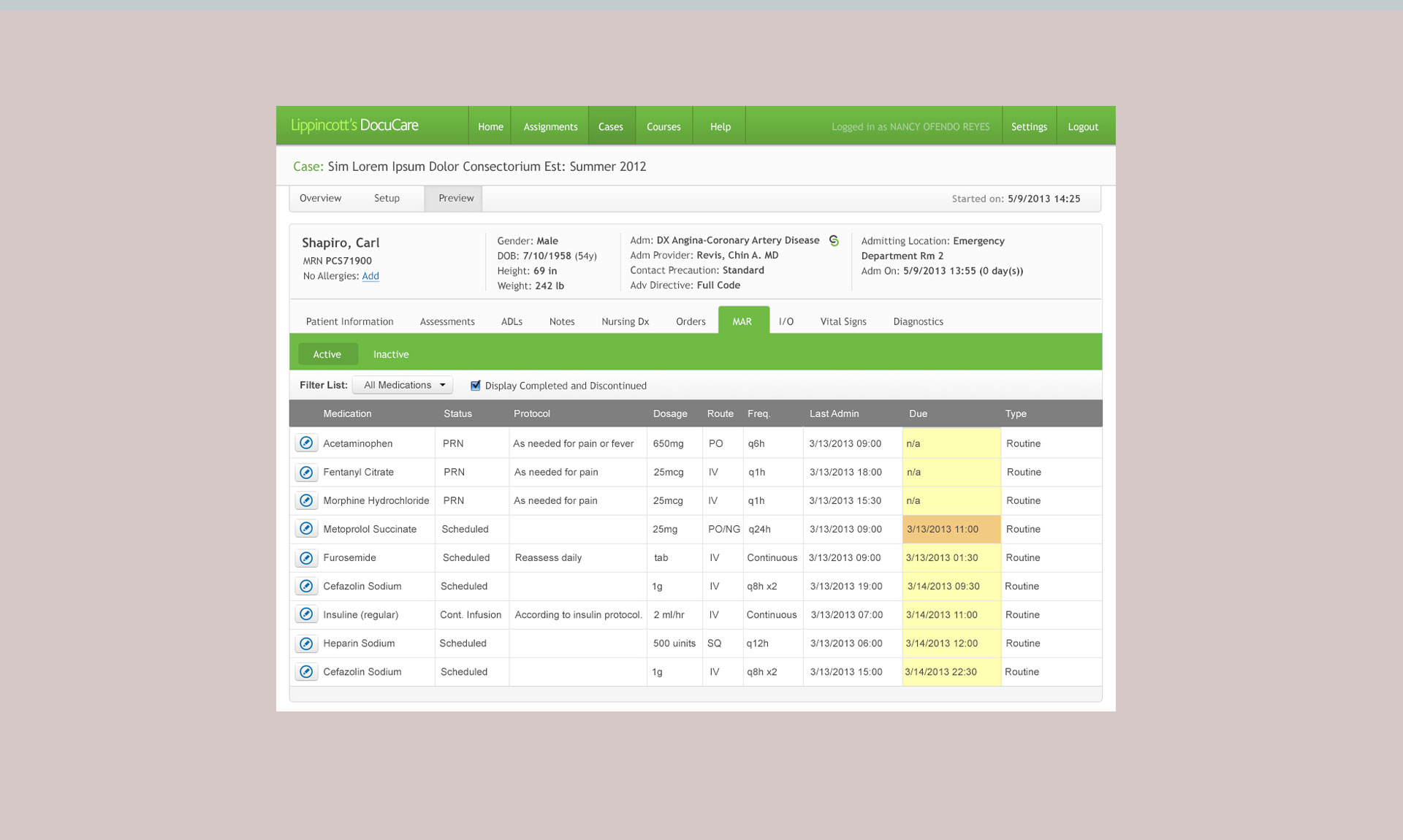Viewport: 1403px width, 840px height.
Task: Expand the All Medications filter dropdown
Action: pos(403,385)
